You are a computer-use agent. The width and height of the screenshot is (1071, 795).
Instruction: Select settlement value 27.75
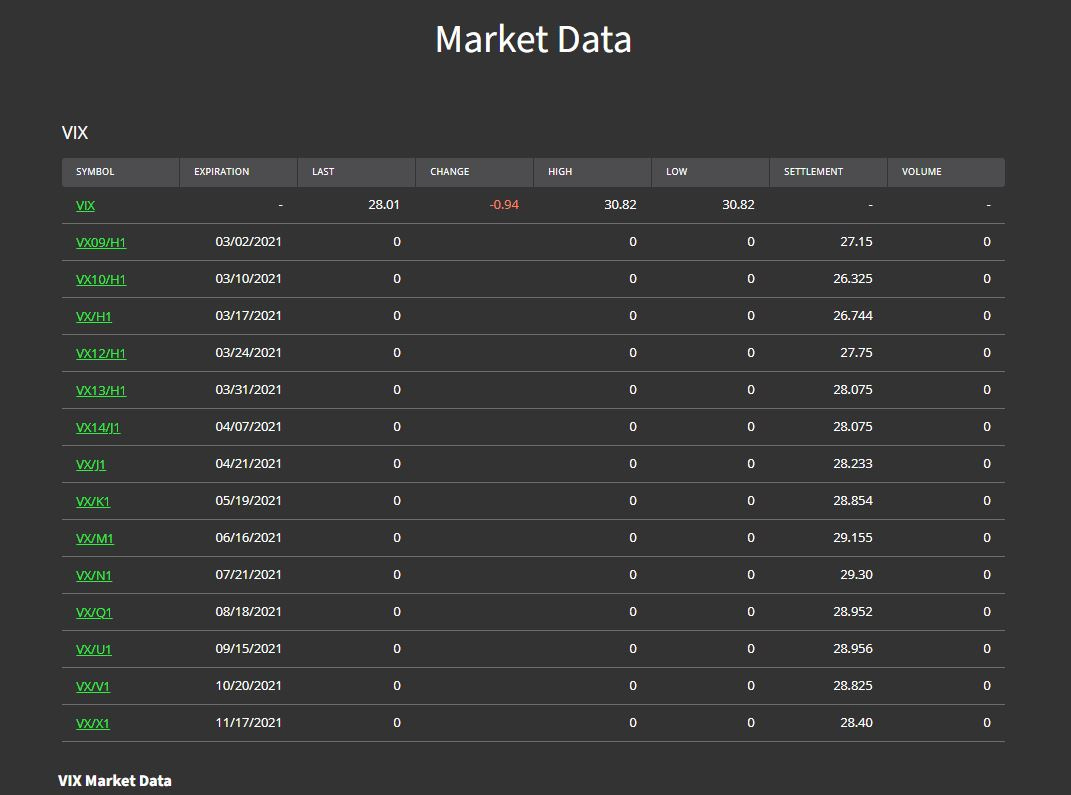(x=857, y=352)
